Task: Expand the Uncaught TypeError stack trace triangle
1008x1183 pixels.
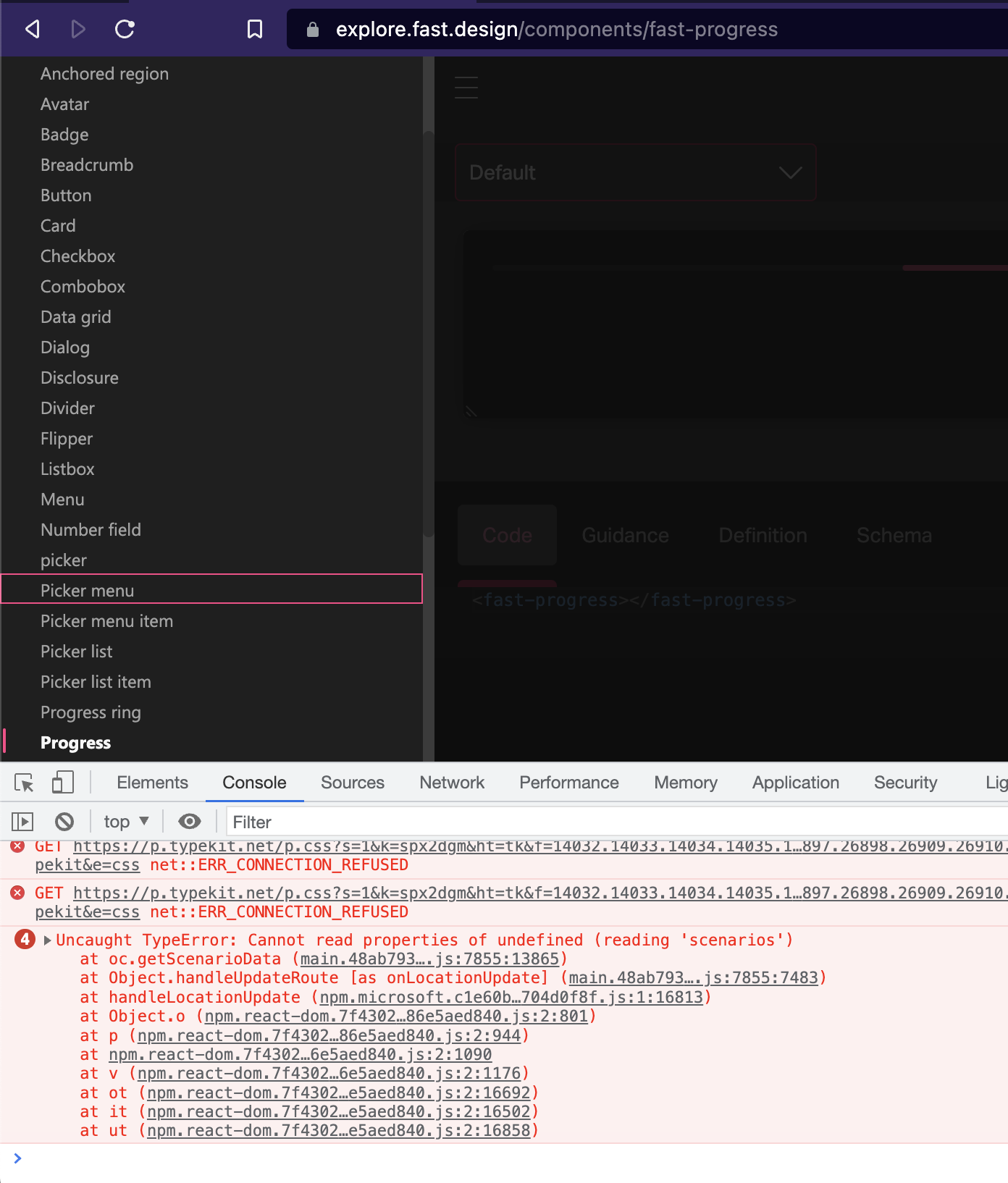Action: click(x=47, y=940)
